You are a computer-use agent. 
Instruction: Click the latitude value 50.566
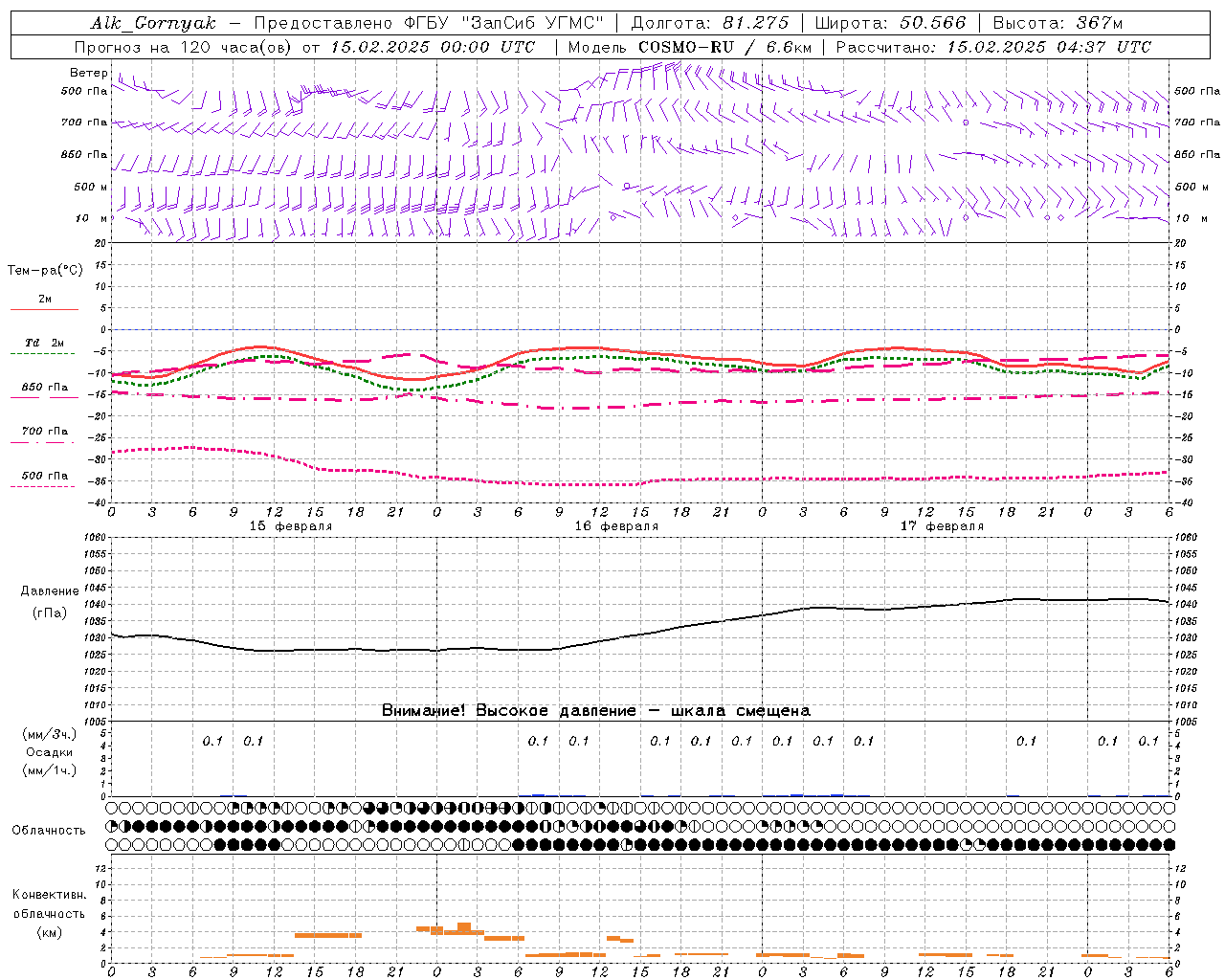[933, 23]
